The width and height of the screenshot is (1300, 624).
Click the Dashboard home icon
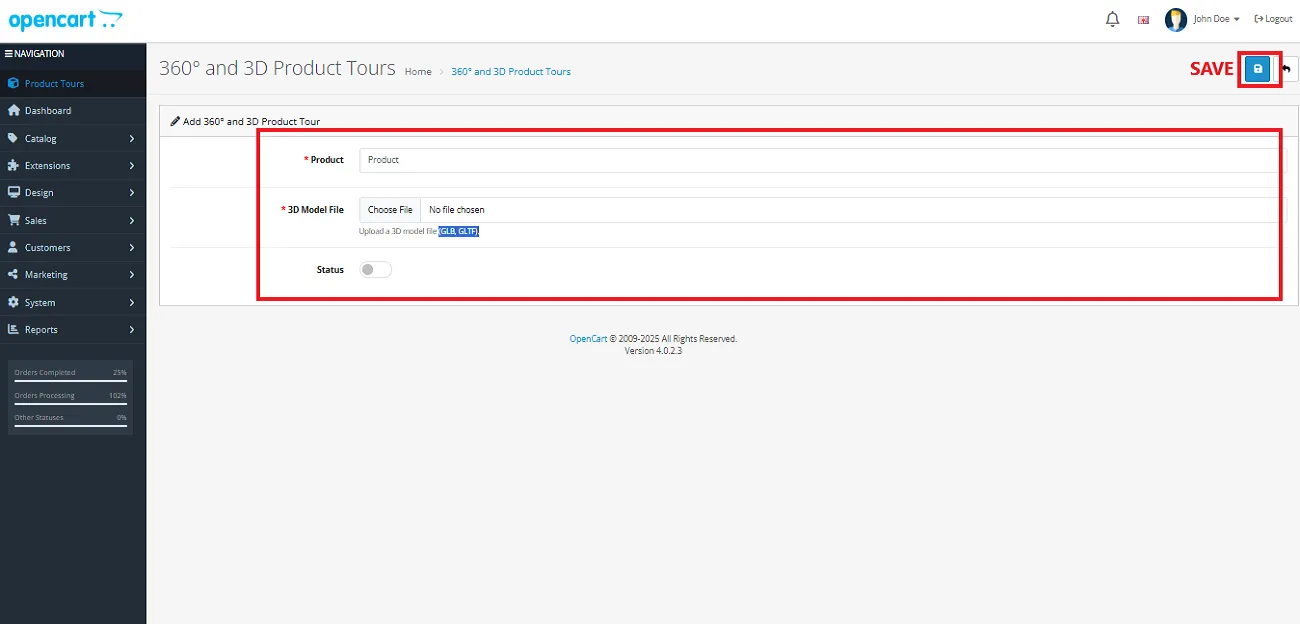[x=13, y=111]
